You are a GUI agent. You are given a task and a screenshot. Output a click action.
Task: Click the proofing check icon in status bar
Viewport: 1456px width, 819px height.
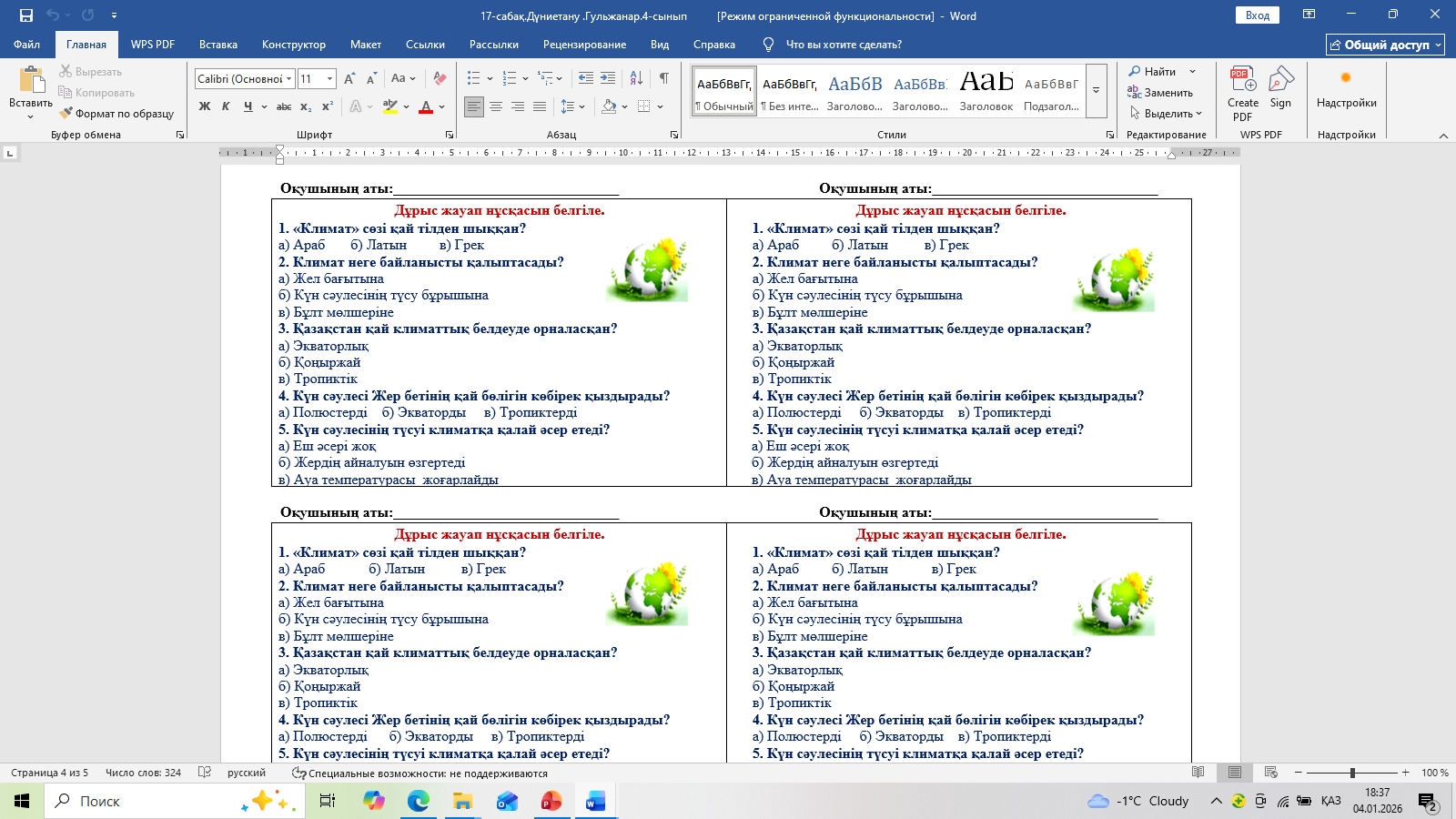coord(205,773)
